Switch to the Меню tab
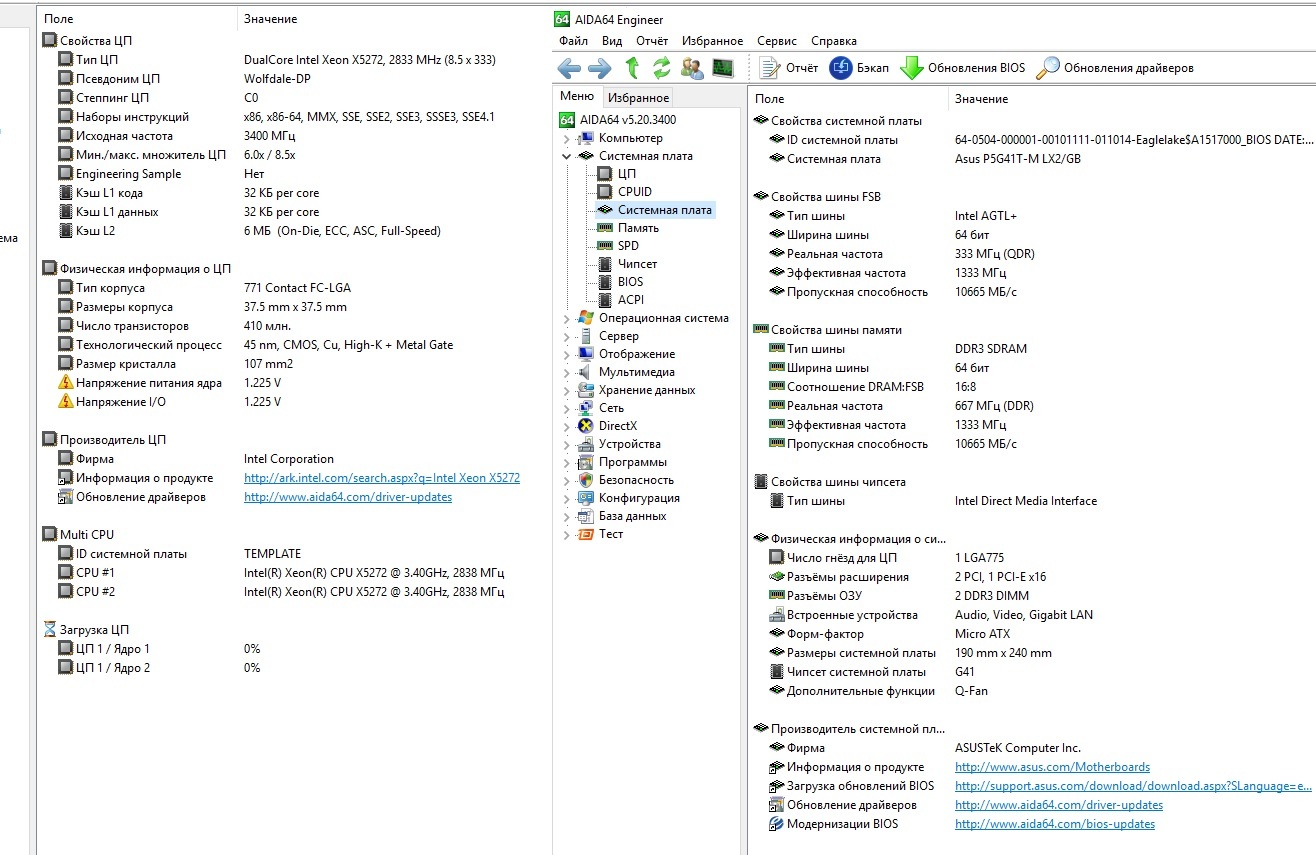 coord(577,96)
